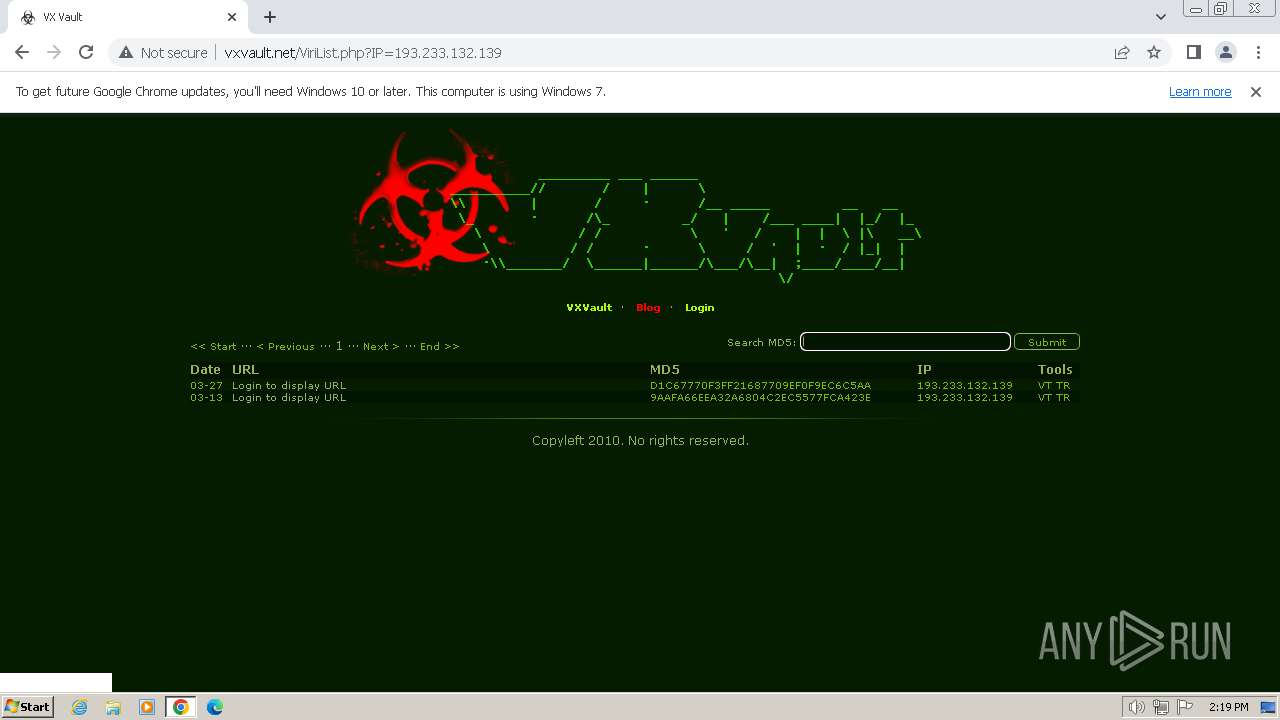
Task: Launch Microsoft Edge from the taskbar
Action: tap(215, 707)
